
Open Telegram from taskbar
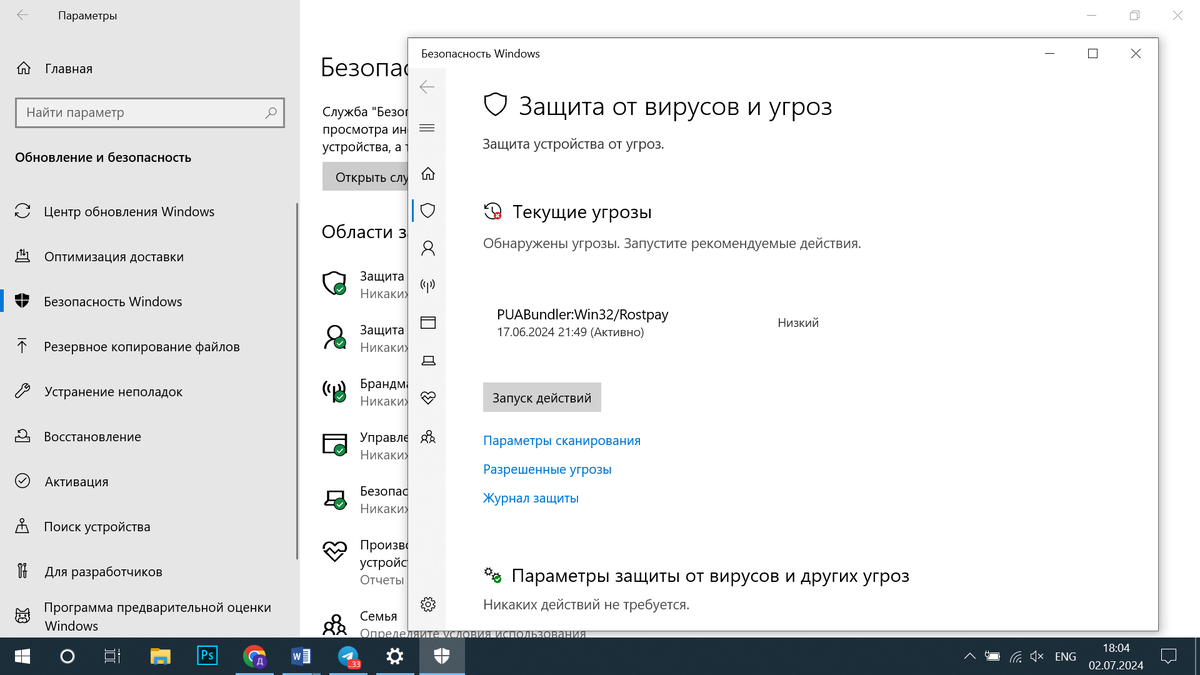[348, 656]
